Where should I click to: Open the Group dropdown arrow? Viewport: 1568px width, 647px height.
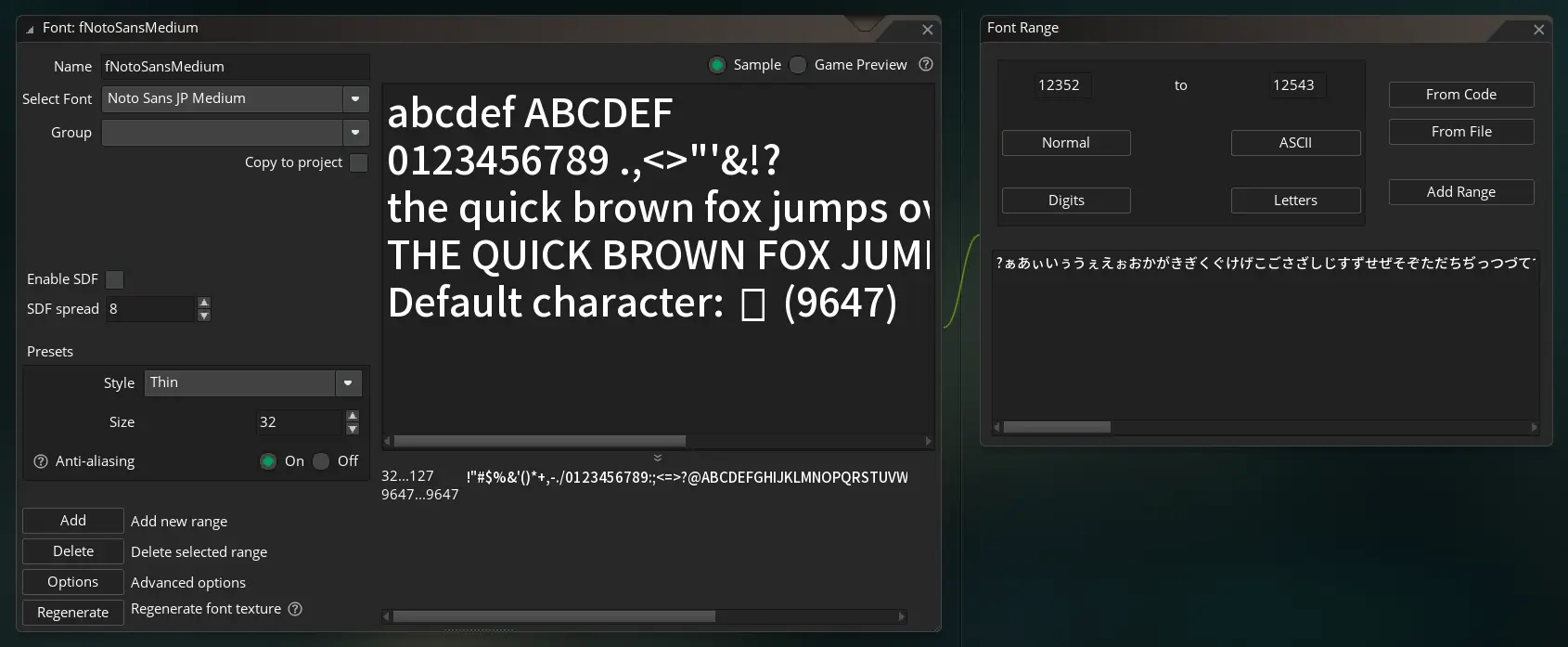click(355, 133)
